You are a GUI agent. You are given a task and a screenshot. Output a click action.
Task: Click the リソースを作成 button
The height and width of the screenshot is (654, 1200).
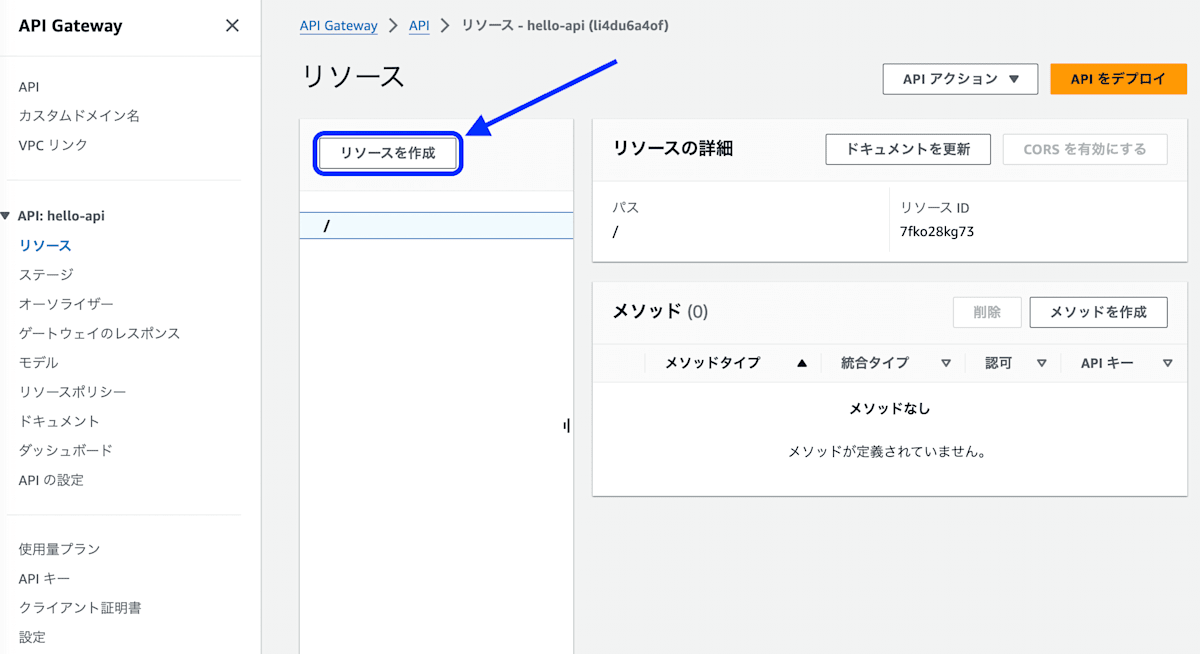tap(388, 154)
